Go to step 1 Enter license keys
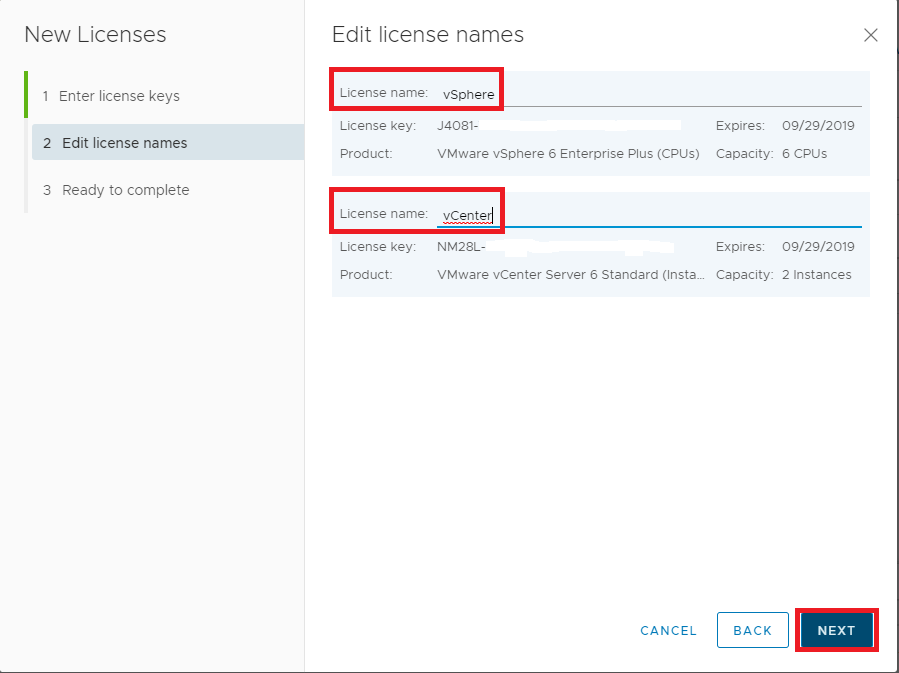899x673 pixels. click(118, 96)
